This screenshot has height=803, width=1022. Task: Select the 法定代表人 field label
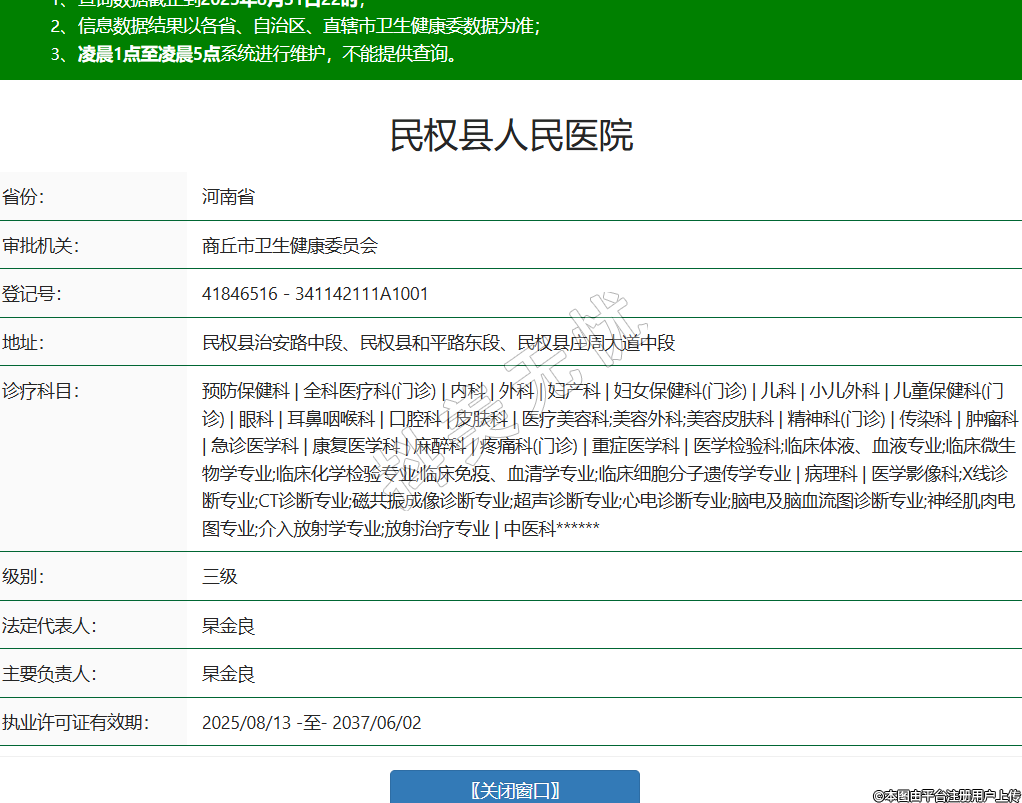coord(48,626)
